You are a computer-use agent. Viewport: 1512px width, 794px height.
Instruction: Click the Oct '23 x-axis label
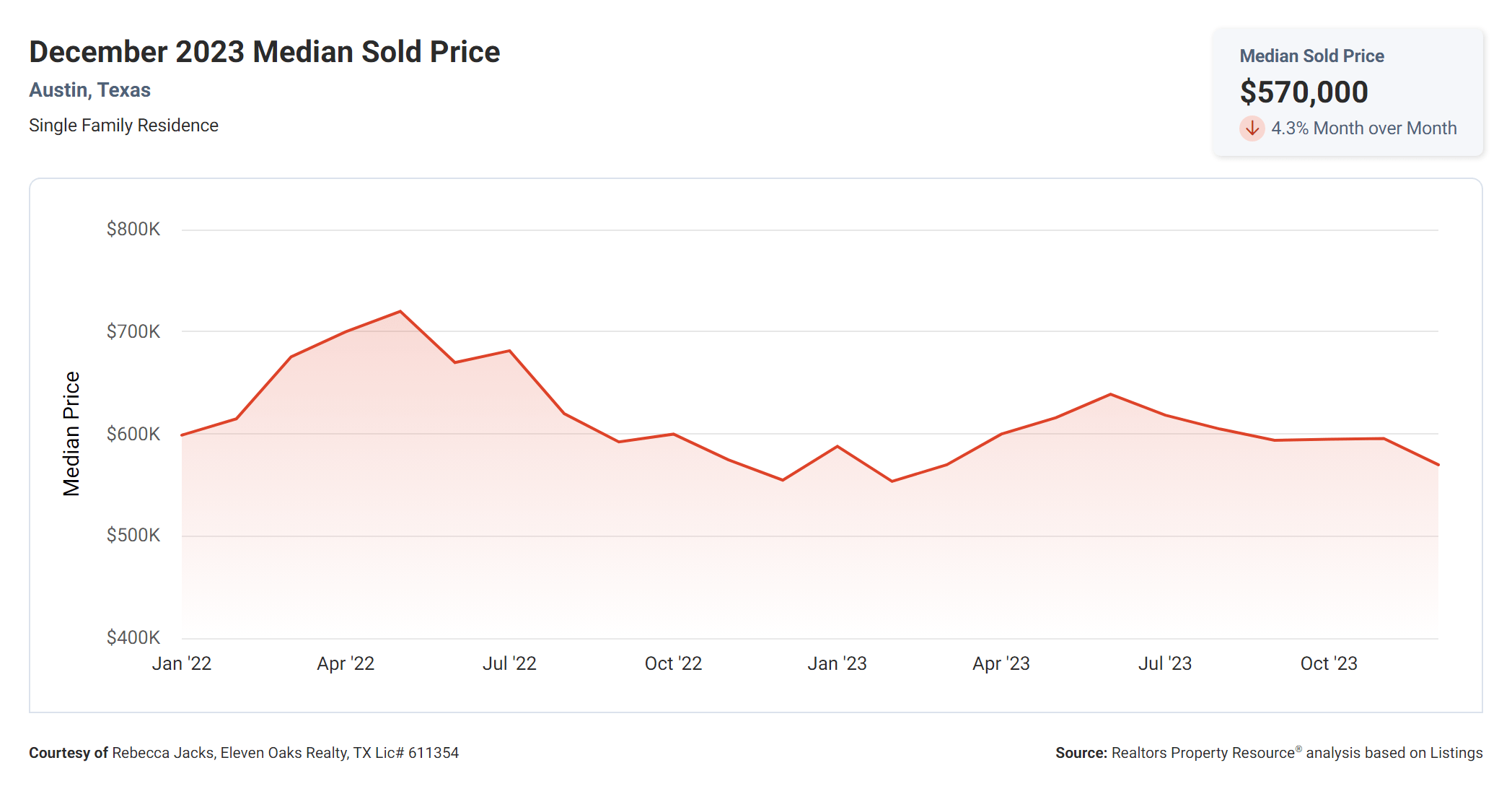pyautogui.click(x=1328, y=663)
